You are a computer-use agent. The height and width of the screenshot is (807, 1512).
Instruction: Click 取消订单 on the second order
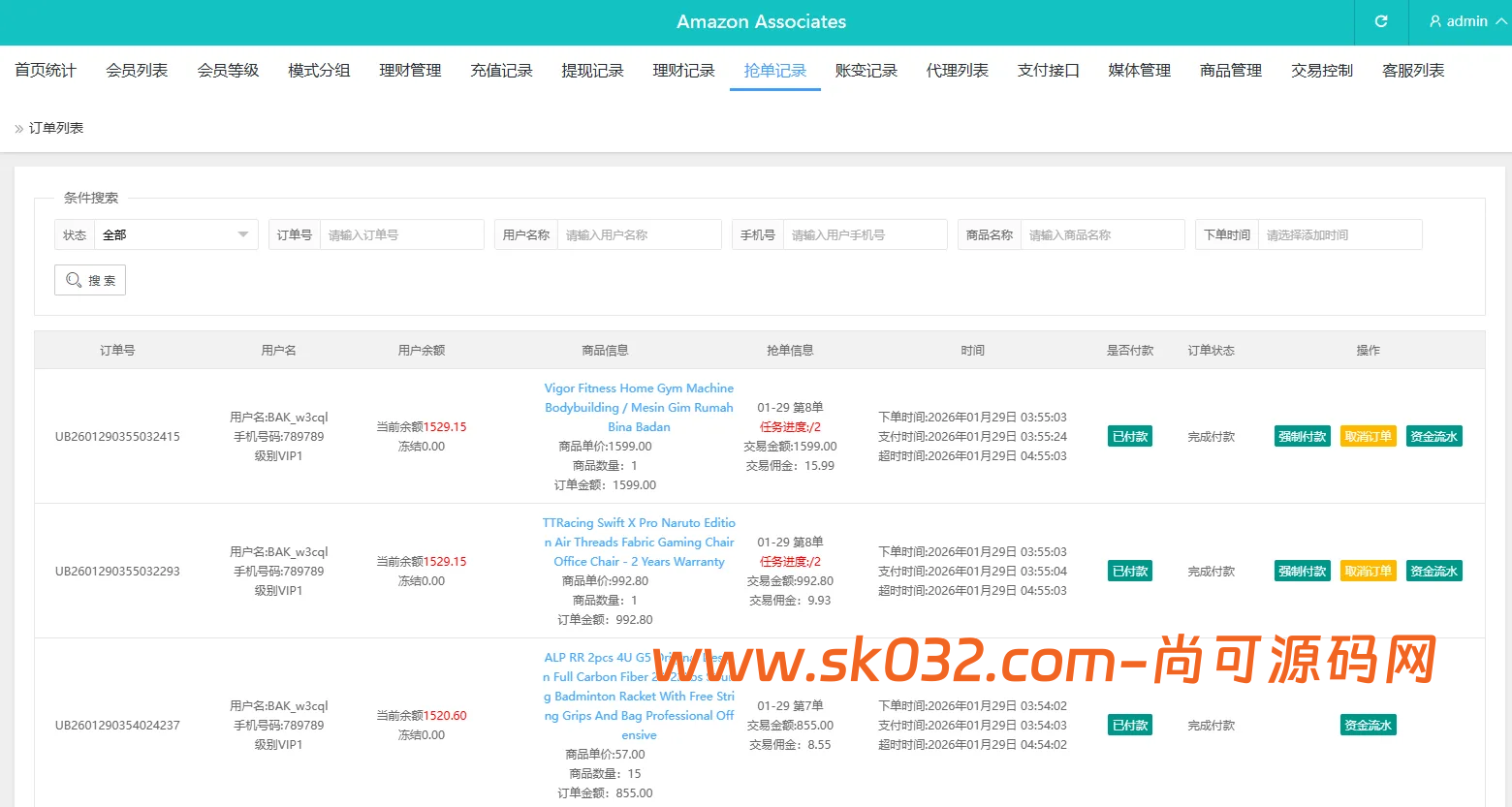pyautogui.click(x=1368, y=571)
